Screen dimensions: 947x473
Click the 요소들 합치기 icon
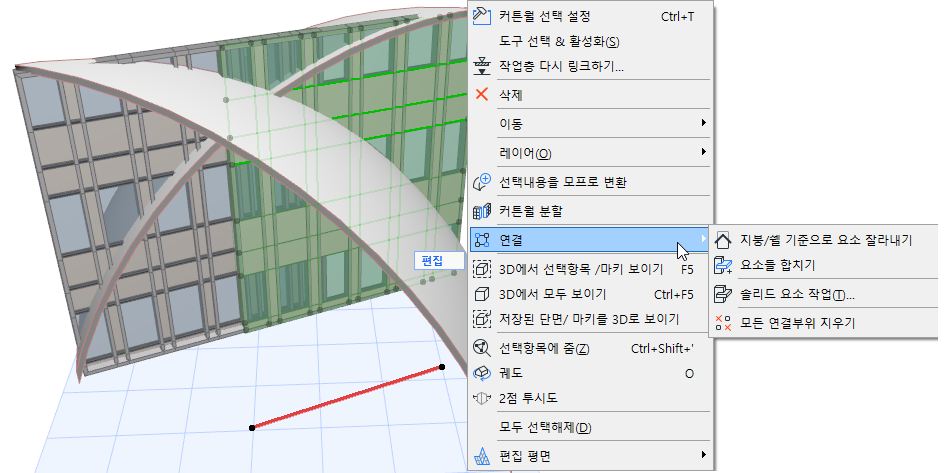pyautogui.click(x=723, y=265)
